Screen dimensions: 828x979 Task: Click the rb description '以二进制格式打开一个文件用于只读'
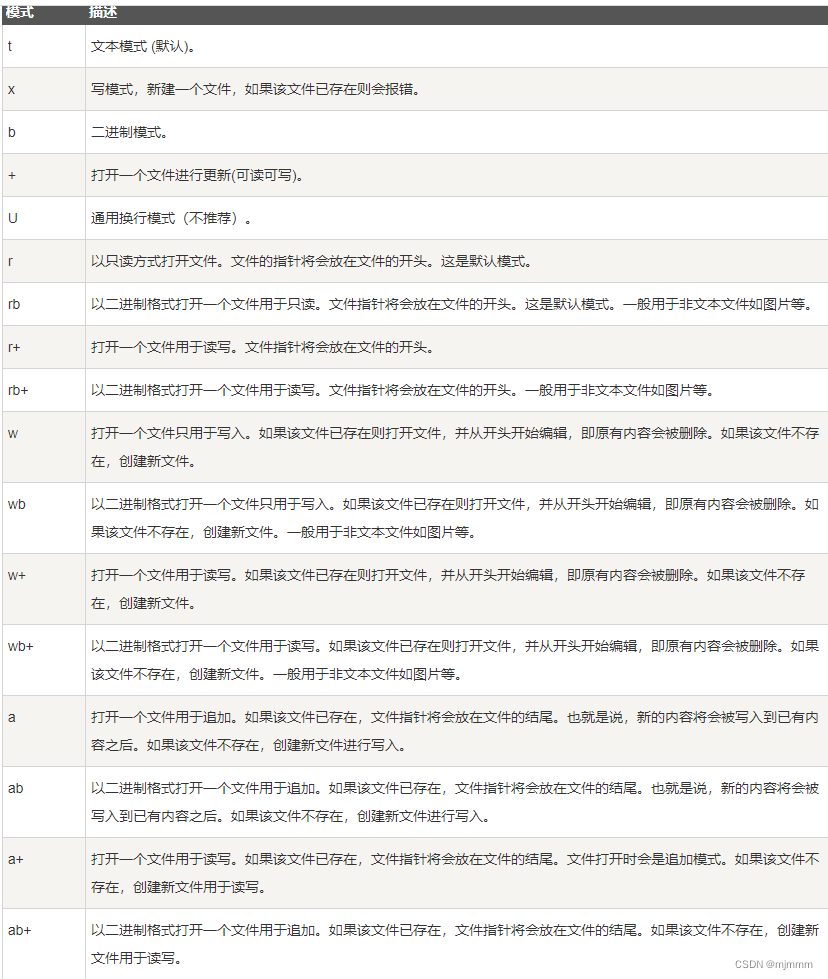click(x=203, y=304)
